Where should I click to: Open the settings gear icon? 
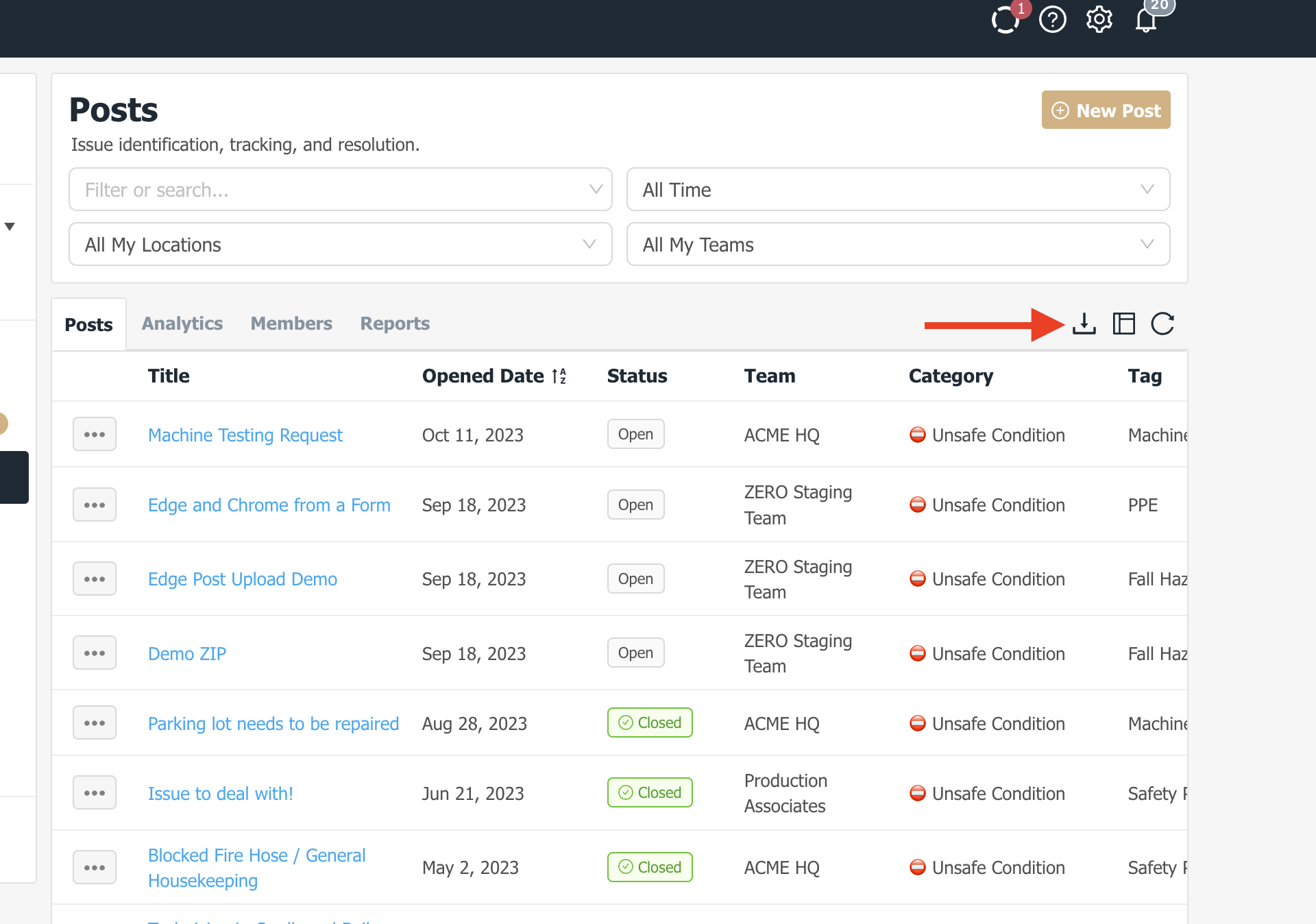[1099, 20]
